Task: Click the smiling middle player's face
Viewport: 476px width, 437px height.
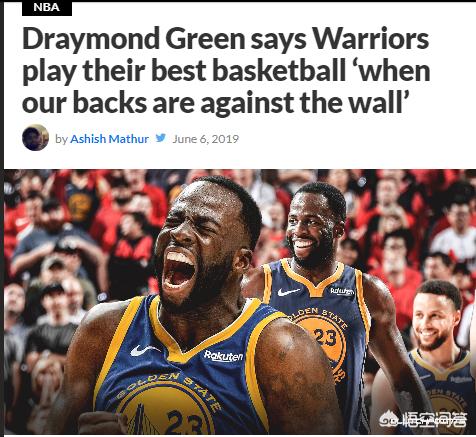Action: click(x=312, y=227)
